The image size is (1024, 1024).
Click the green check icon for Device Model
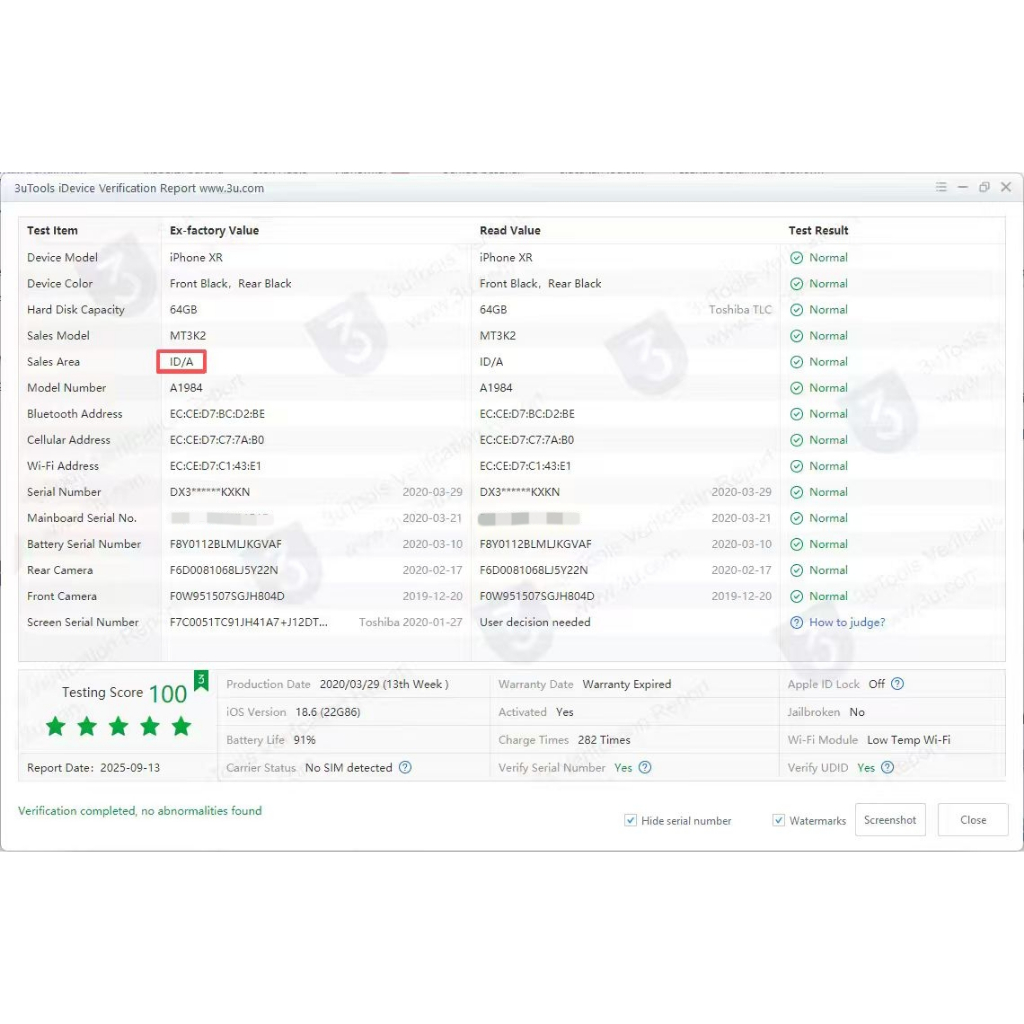[796, 258]
